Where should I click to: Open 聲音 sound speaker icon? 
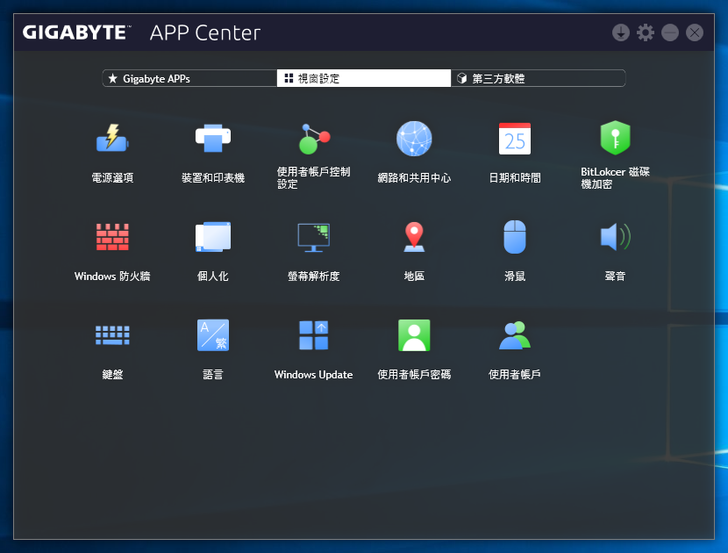coord(615,237)
